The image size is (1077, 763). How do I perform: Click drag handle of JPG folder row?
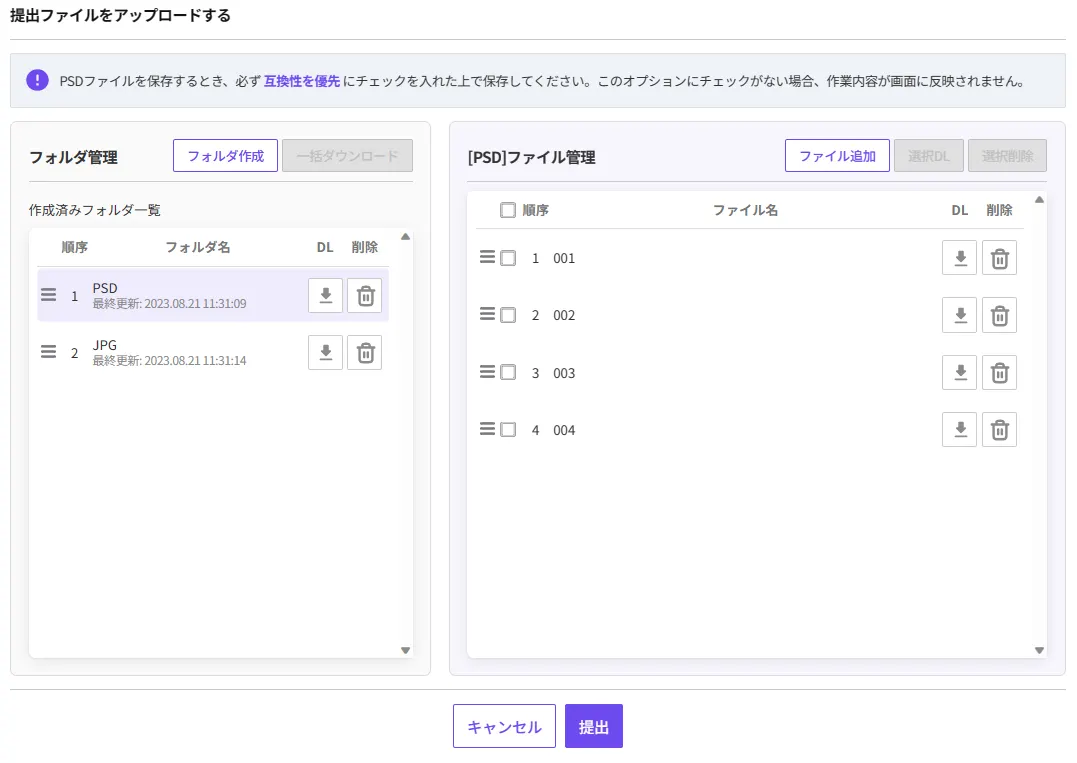click(x=48, y=352)
